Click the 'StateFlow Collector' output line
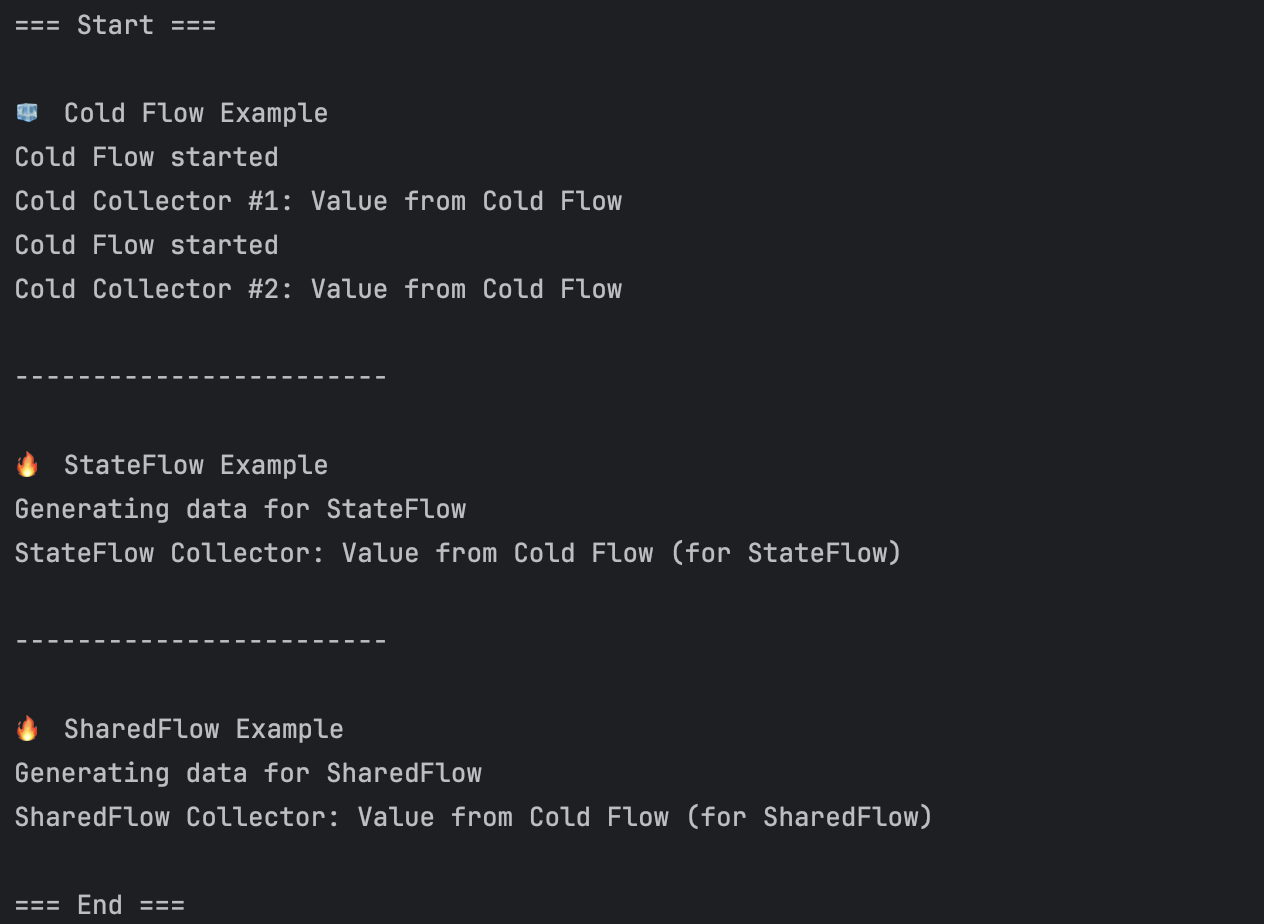Viewport: 1264px width, 924px height. 458,553
